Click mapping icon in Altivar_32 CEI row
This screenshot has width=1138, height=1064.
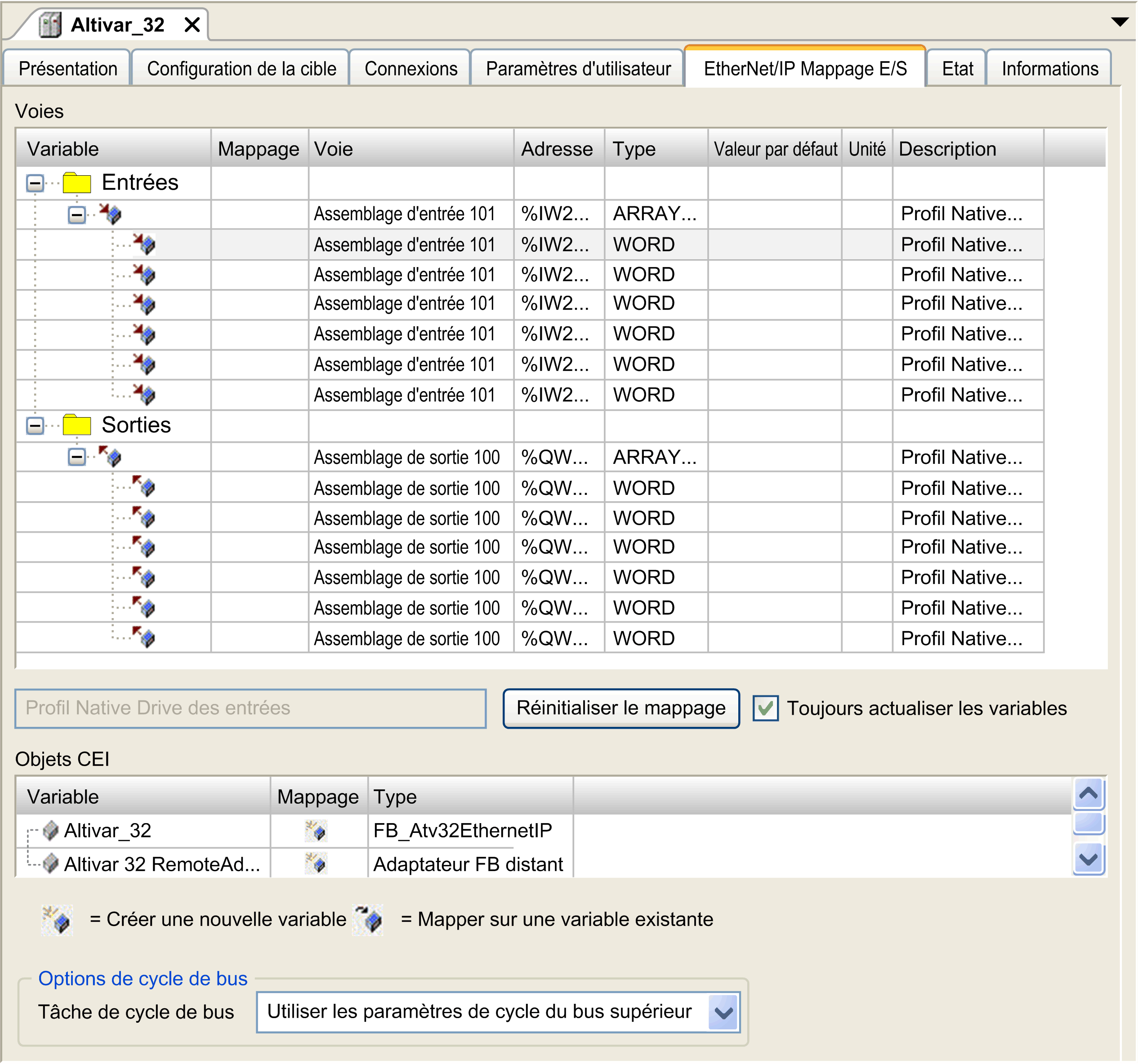pyautogui.click(x=316, y=831)
